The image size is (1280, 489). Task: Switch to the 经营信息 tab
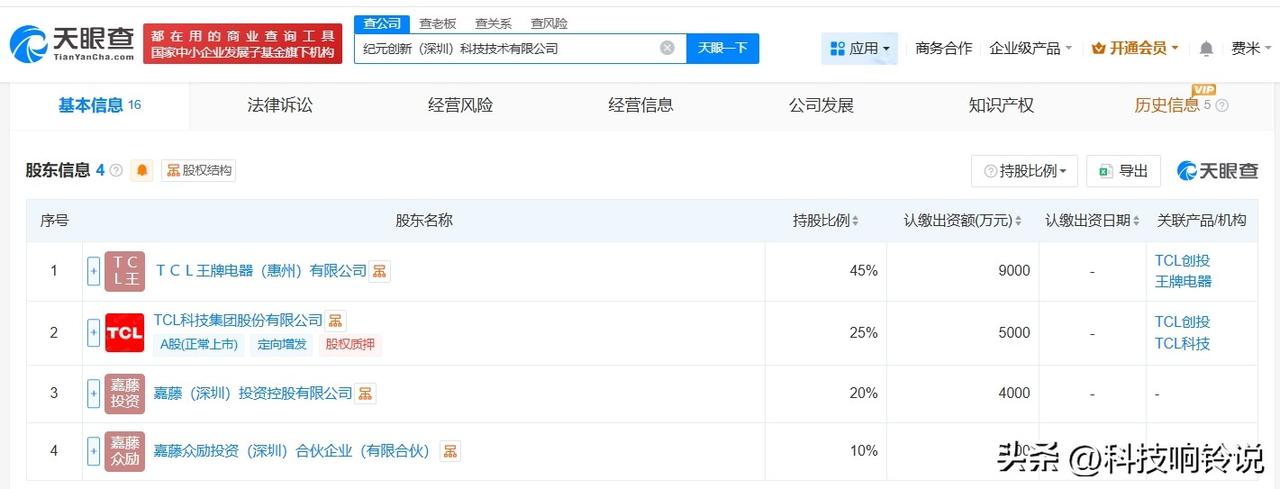[641, 105]
